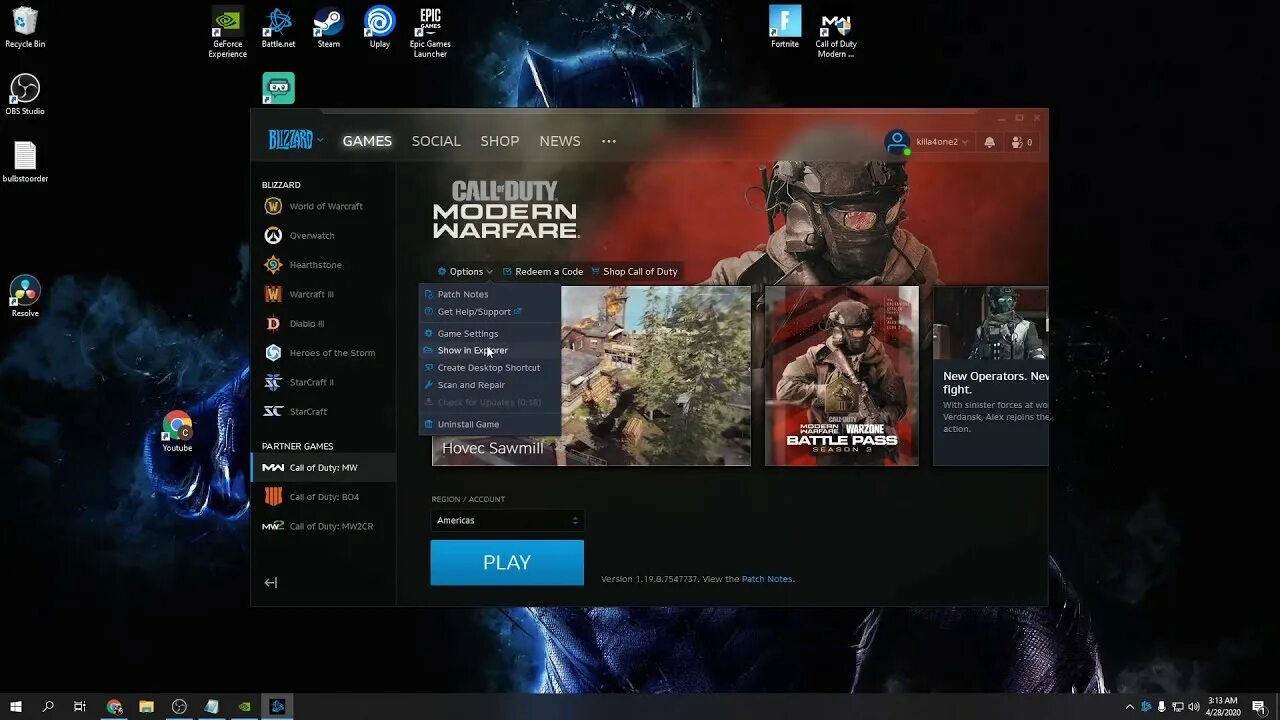This screenshot has height=720, width=1280.
Task: Open the Blizzard logo dropdown menu
Action: tap(296, 141)
